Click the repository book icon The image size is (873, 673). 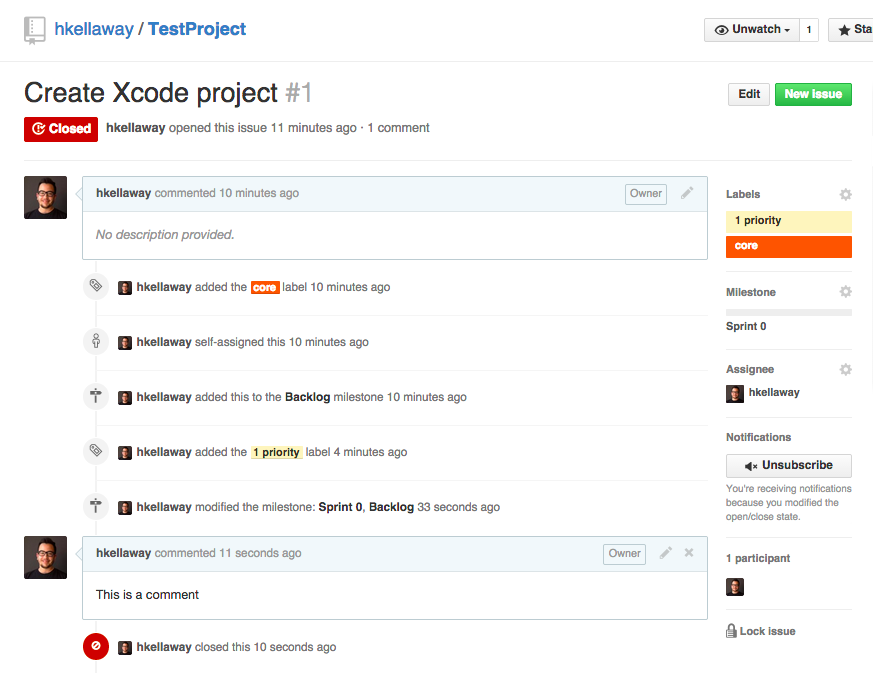tap(35, 30)
